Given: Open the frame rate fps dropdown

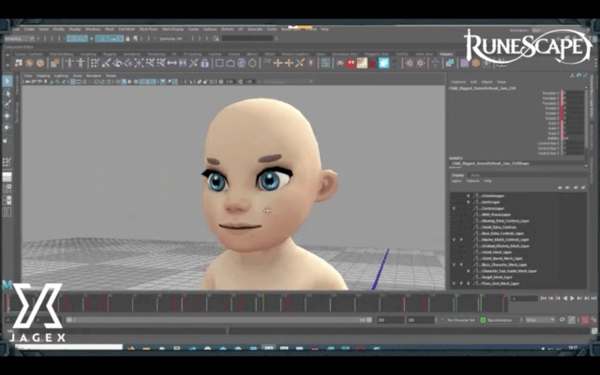Looking at the screenshot, I should pos(540,320).
